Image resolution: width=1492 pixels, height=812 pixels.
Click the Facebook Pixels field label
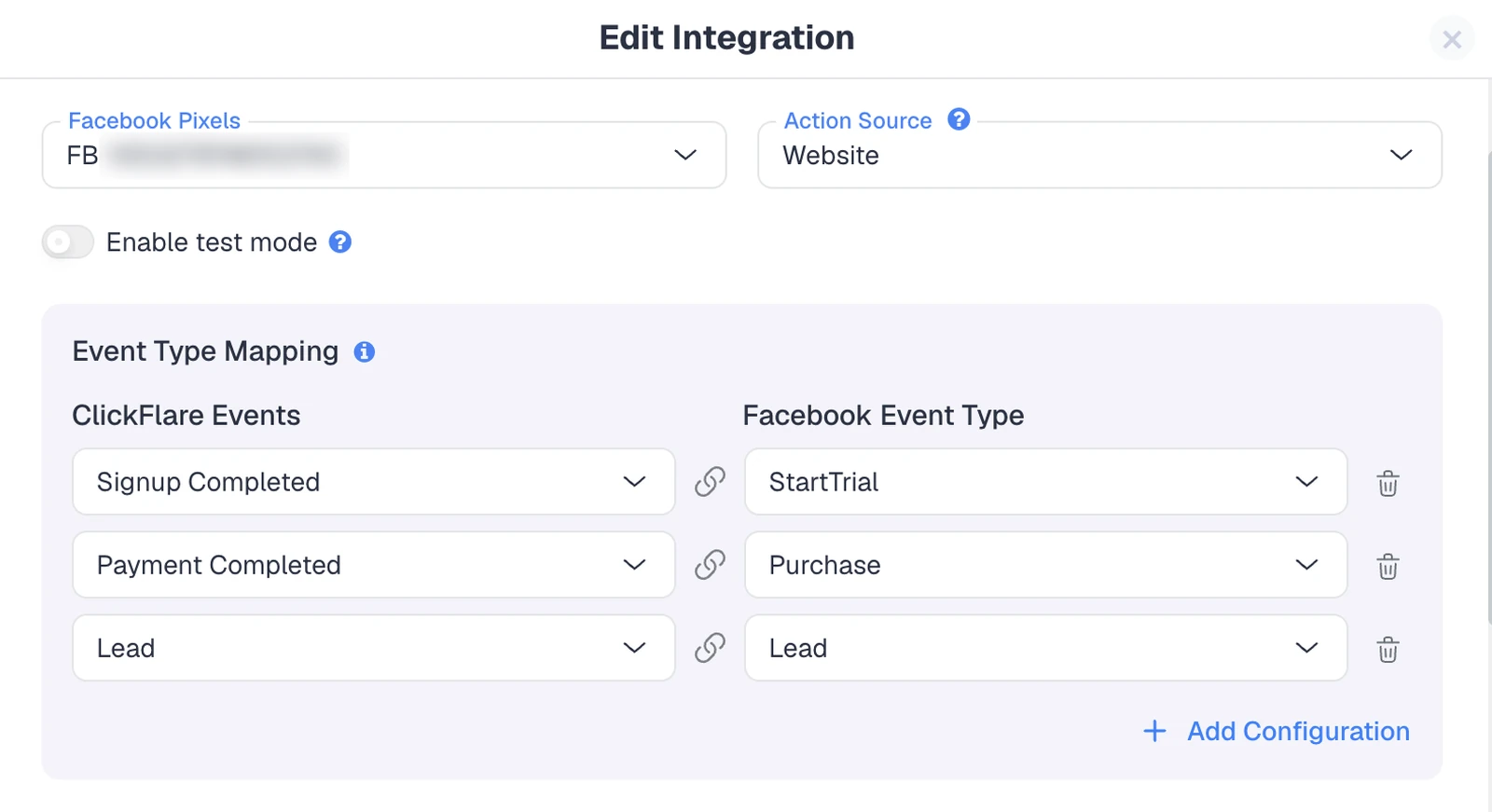pos(155,120)
